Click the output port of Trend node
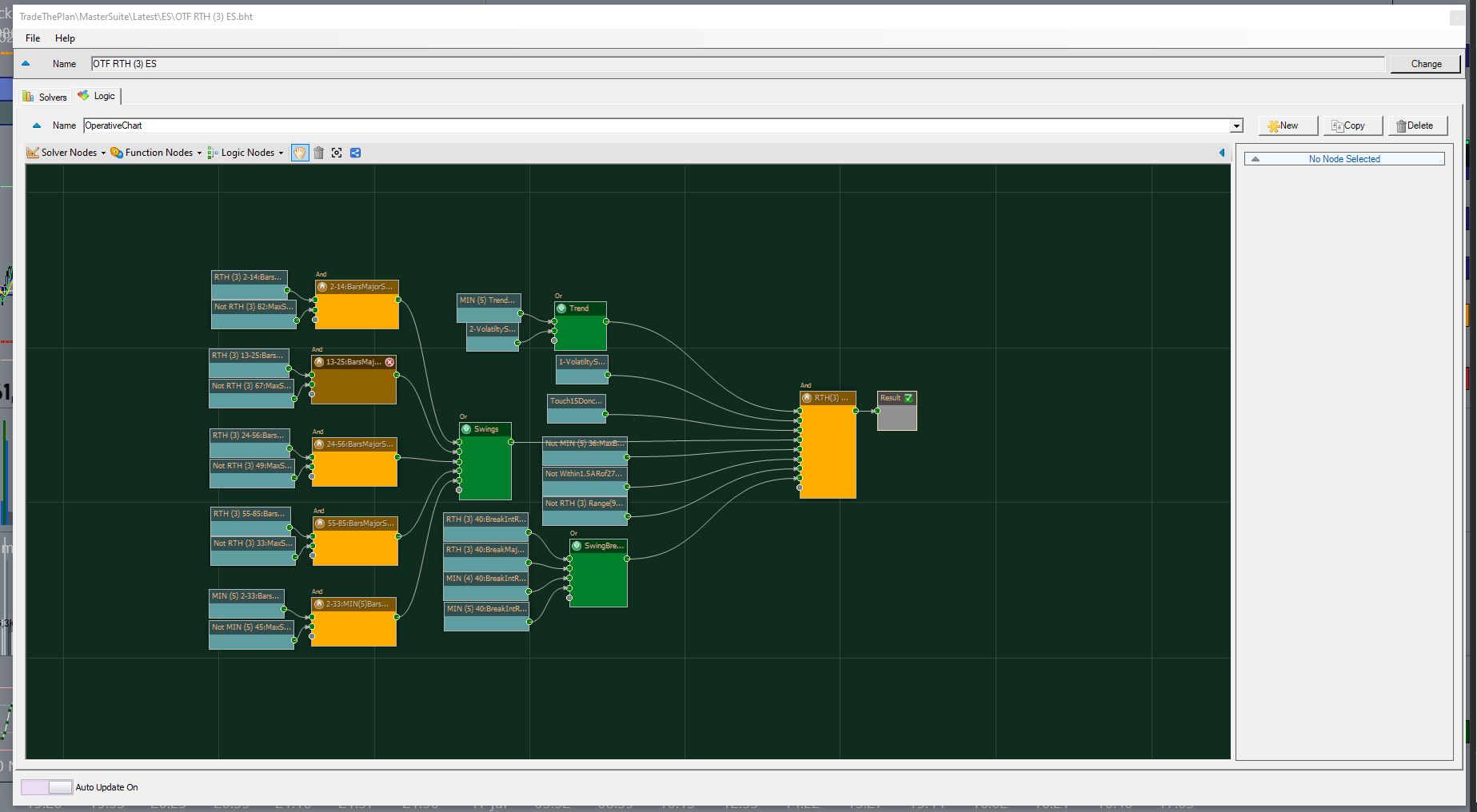The width and height of the screenshot is (1477, 812). (606, 321)
